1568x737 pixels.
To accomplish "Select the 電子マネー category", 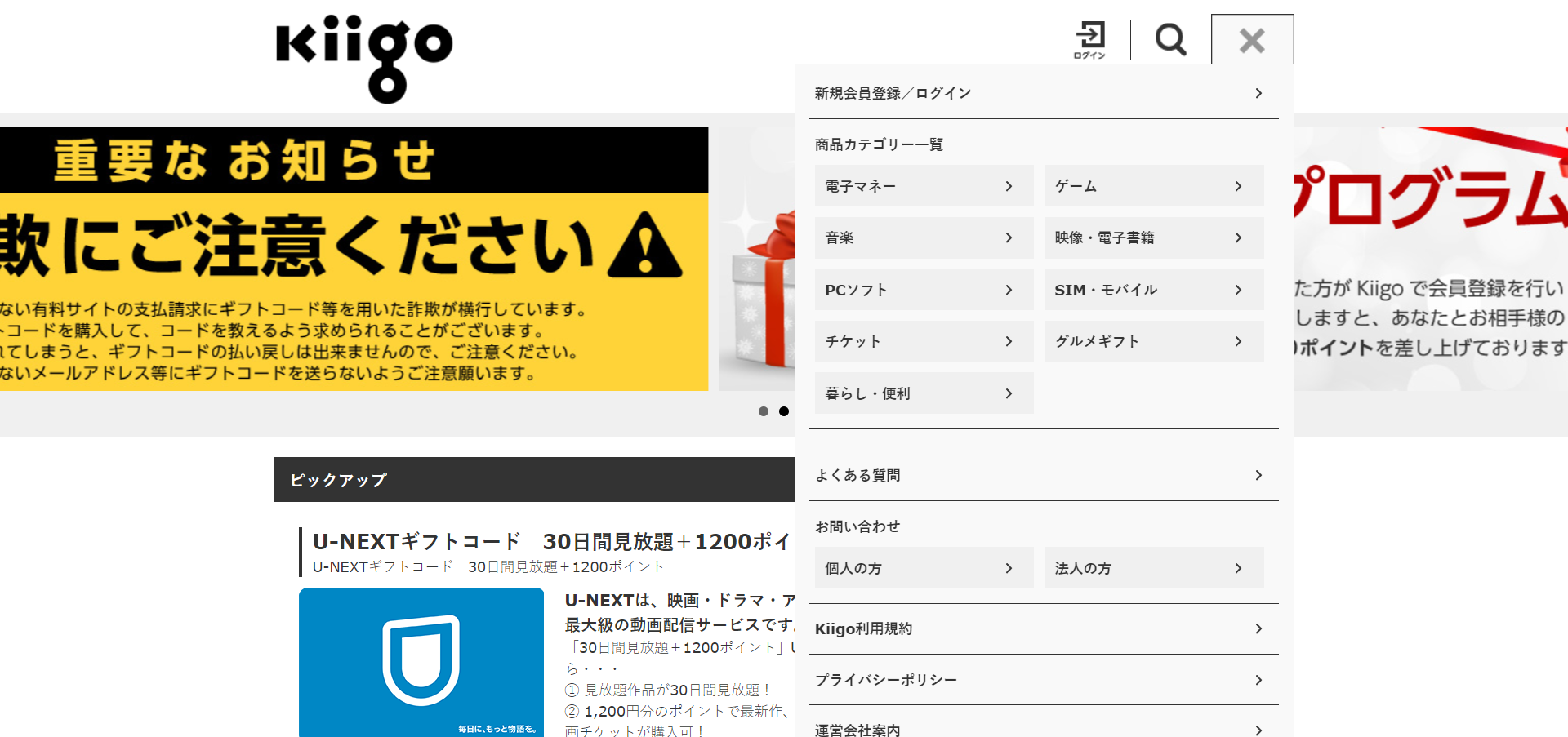I will [924, 186].
